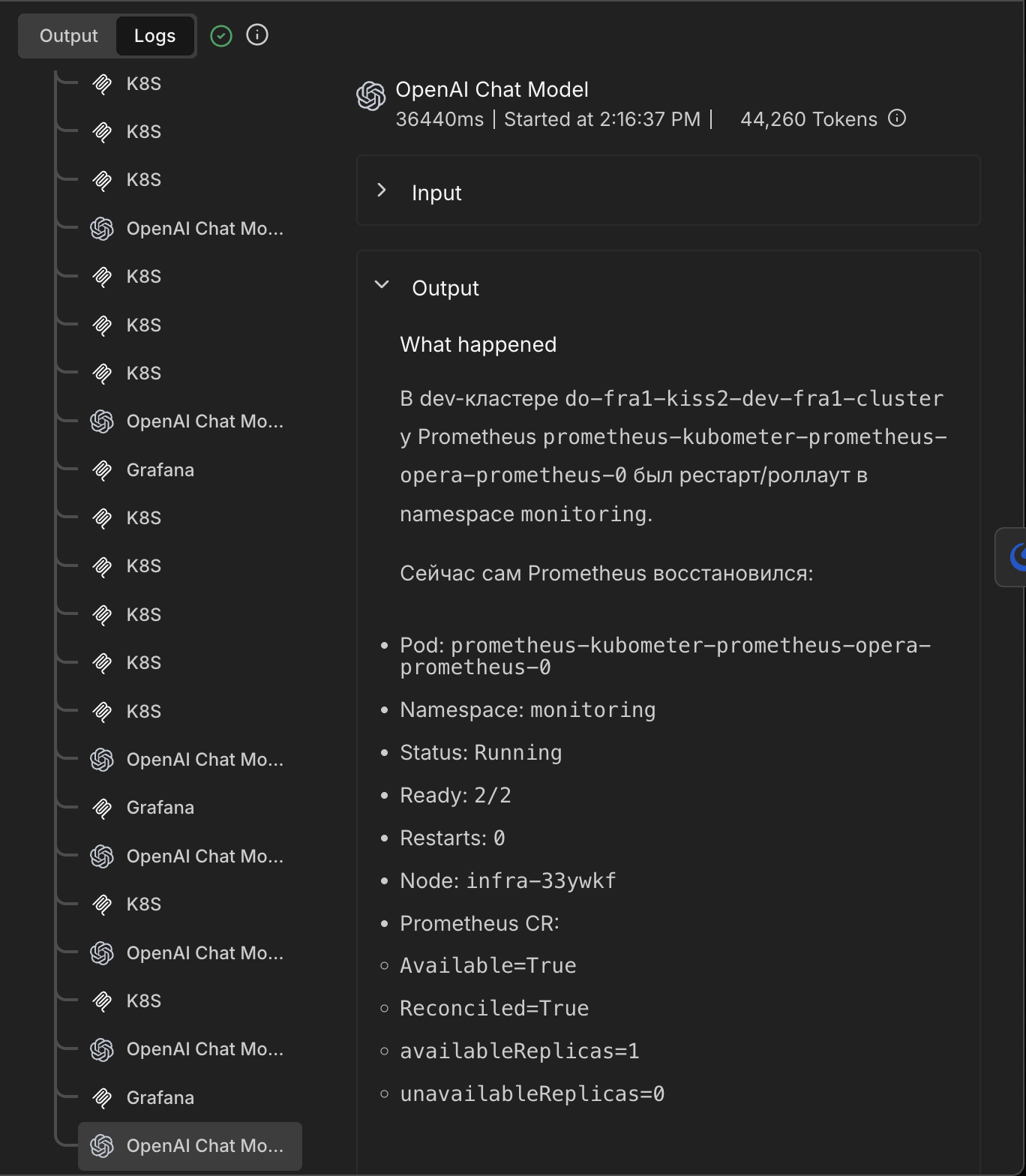Open the info icon next to 44,260 Tokens
Screen dimensions: 1026x1176
[897, 118]
